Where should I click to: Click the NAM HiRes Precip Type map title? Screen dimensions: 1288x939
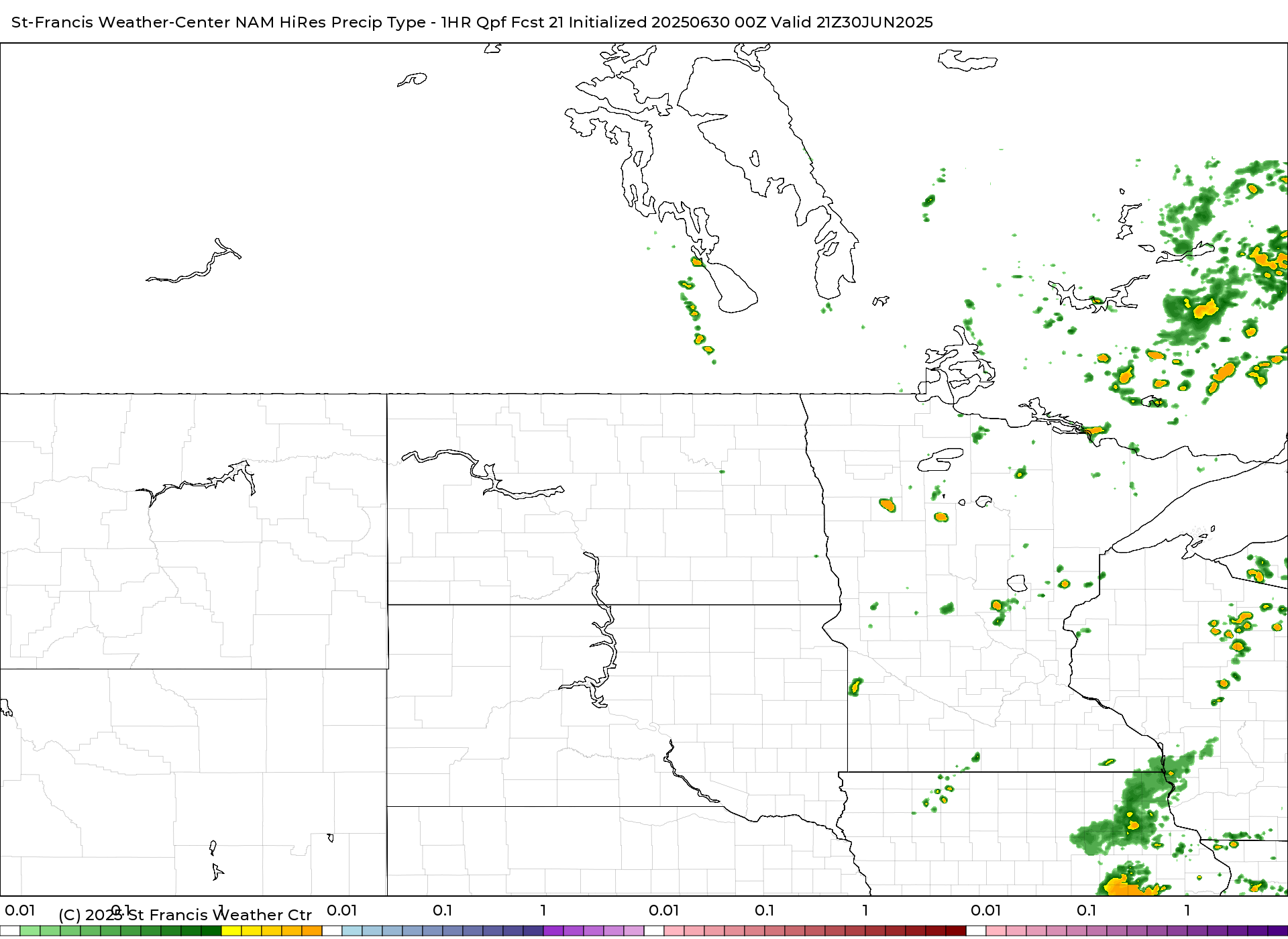click(472, 22)
